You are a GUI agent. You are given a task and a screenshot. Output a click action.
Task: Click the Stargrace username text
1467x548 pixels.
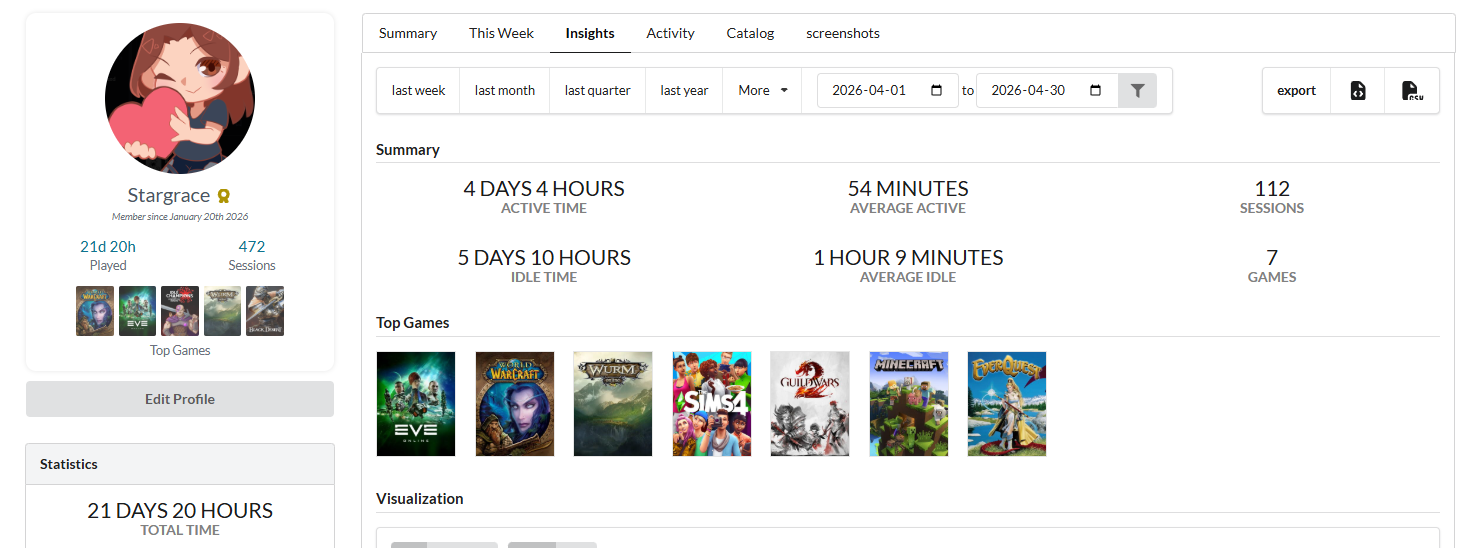(x=169, y=195)
